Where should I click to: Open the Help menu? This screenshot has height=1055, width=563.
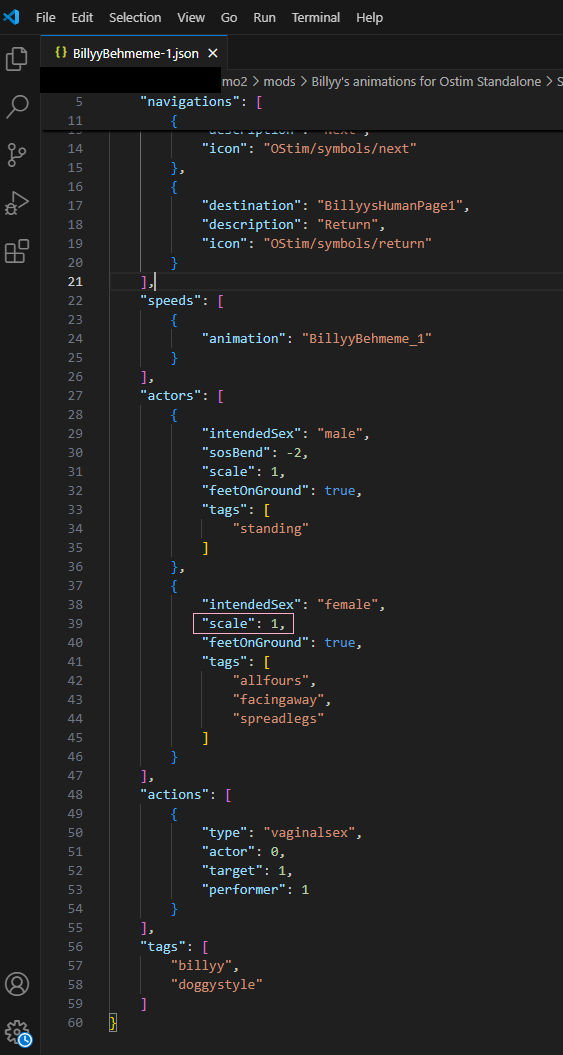click(369, 17)
